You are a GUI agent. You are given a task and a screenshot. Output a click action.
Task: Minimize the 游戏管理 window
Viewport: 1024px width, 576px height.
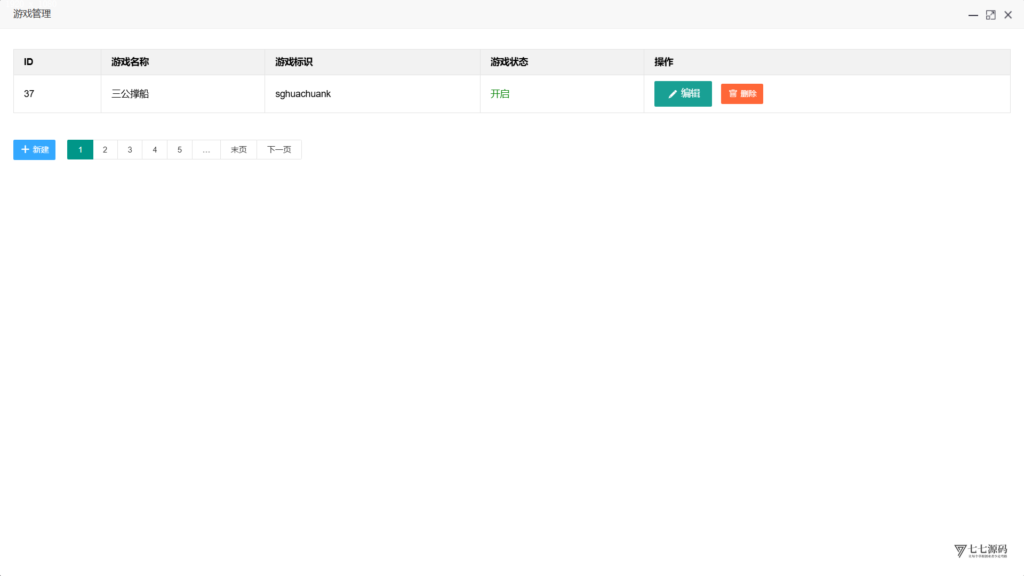pos(973,14)
